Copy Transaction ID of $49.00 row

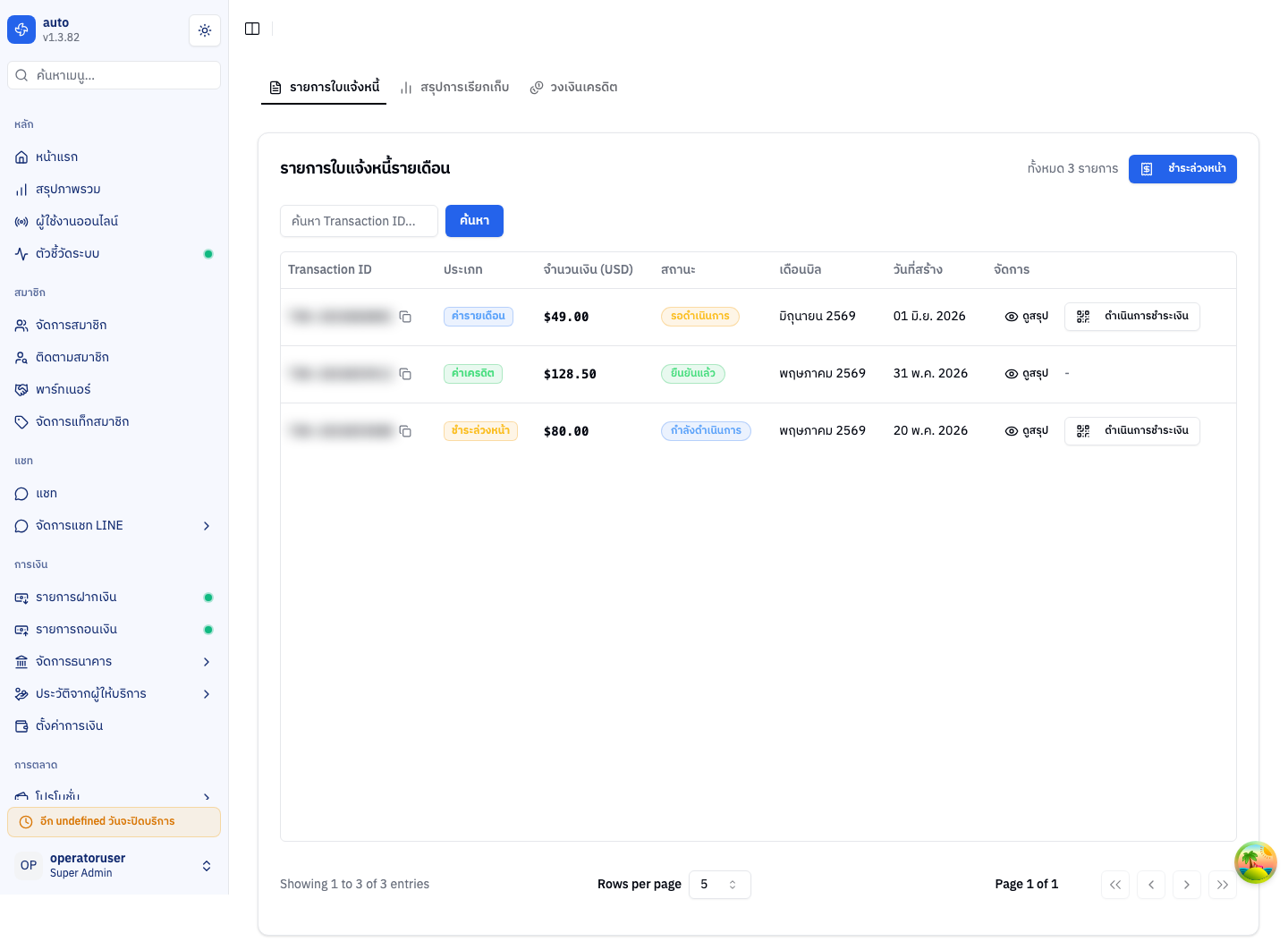405,317
